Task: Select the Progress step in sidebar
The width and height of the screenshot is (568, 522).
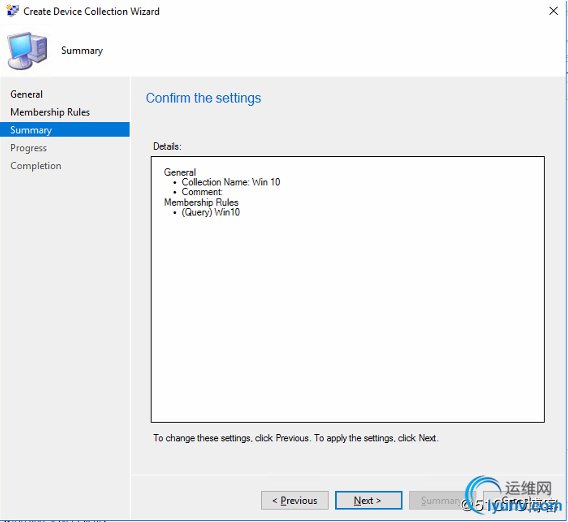Action: pos(28,148)
